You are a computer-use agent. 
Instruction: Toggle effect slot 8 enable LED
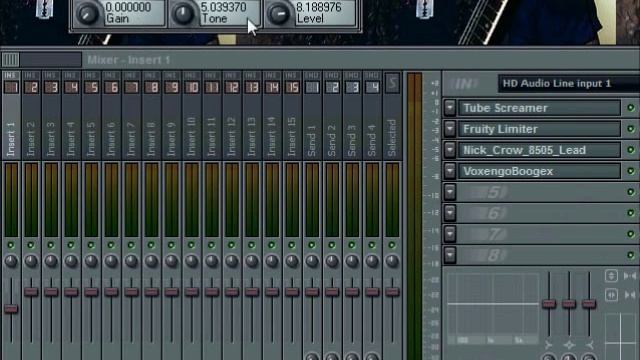[x=631, y=255]
